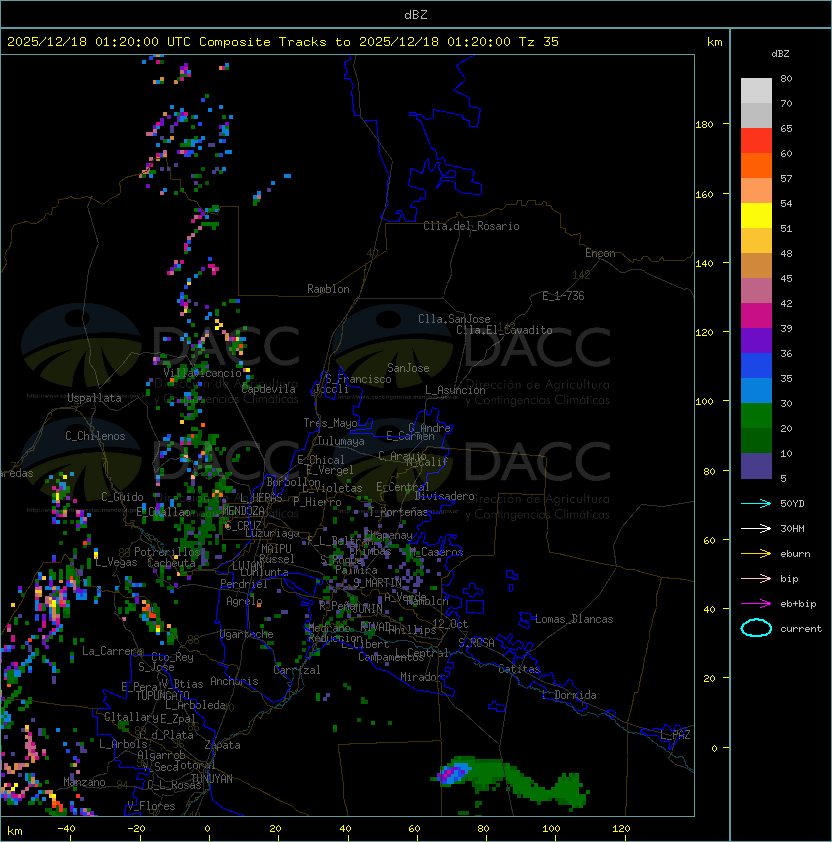Pick the grey 65-70 dBZ swatch
The width and height of the screenshot is (832, 842).
(x=756, y=115)
